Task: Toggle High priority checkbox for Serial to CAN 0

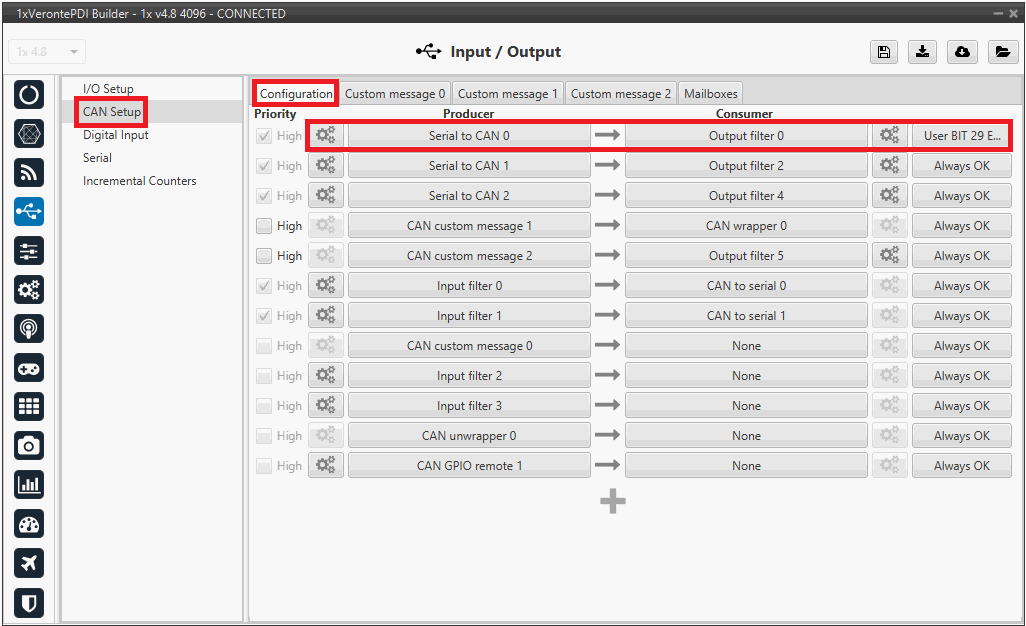Action: pos(264,136)
